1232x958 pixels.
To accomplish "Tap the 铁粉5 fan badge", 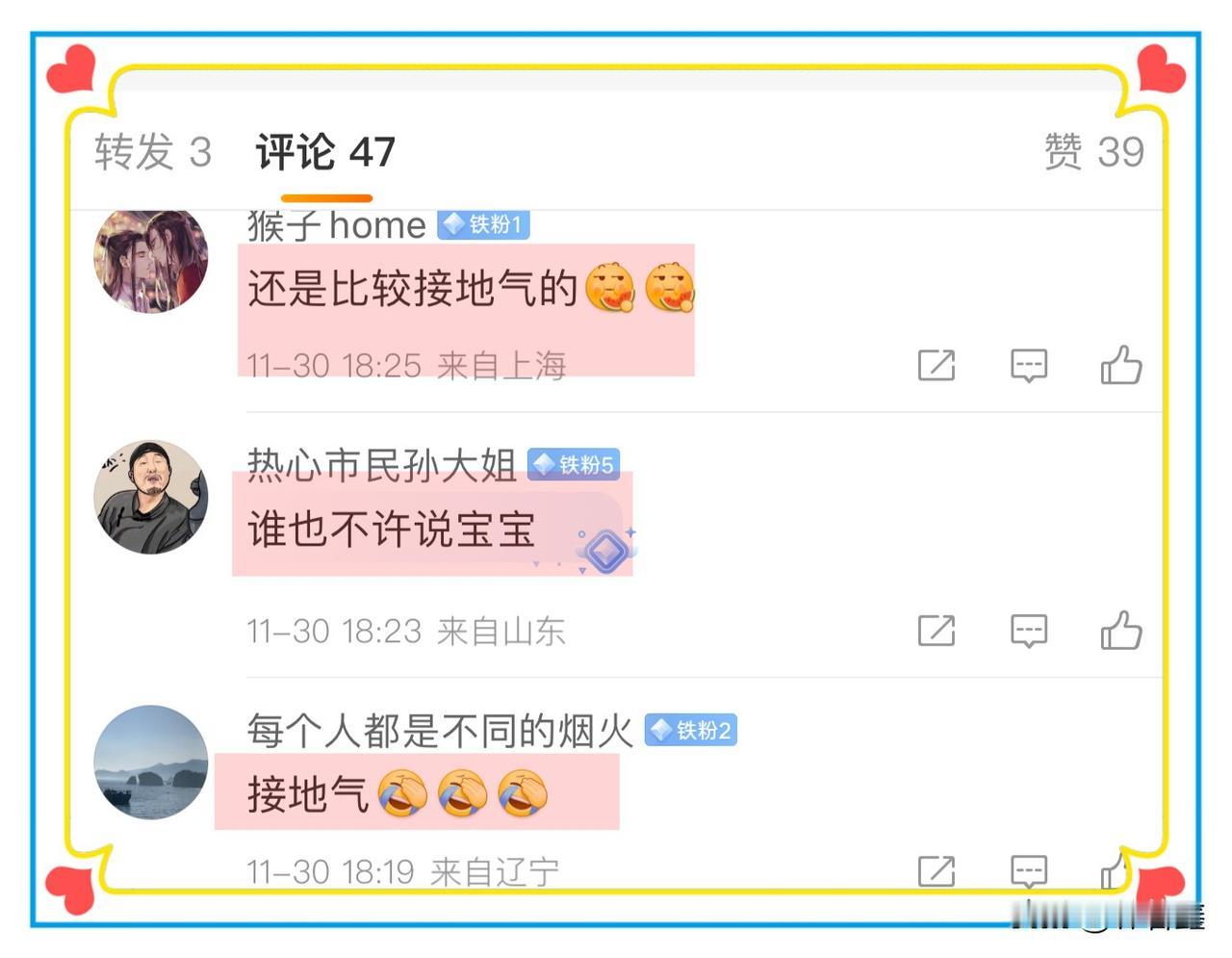I will tap(574, 465).
